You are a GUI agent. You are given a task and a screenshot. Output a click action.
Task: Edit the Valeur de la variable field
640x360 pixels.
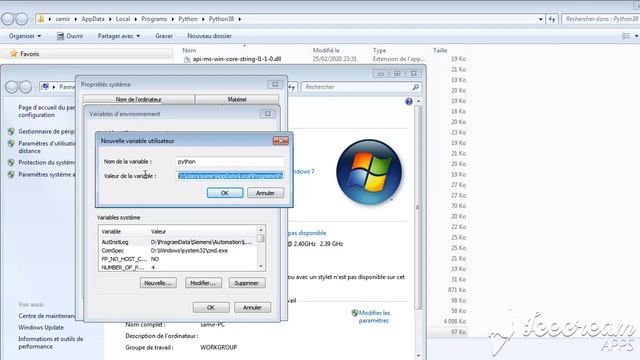[x=230, y=176]
